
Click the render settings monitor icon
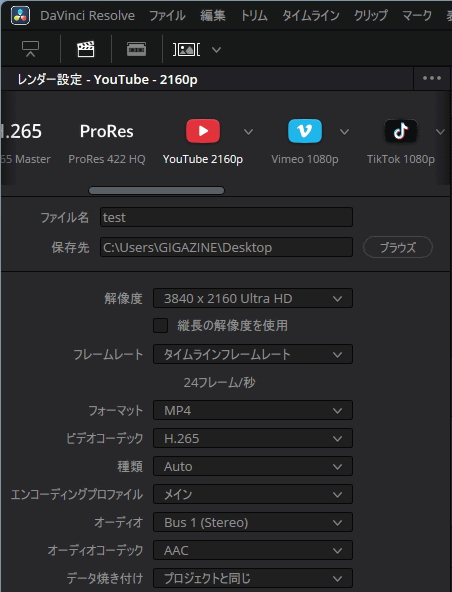coord(30,49)
